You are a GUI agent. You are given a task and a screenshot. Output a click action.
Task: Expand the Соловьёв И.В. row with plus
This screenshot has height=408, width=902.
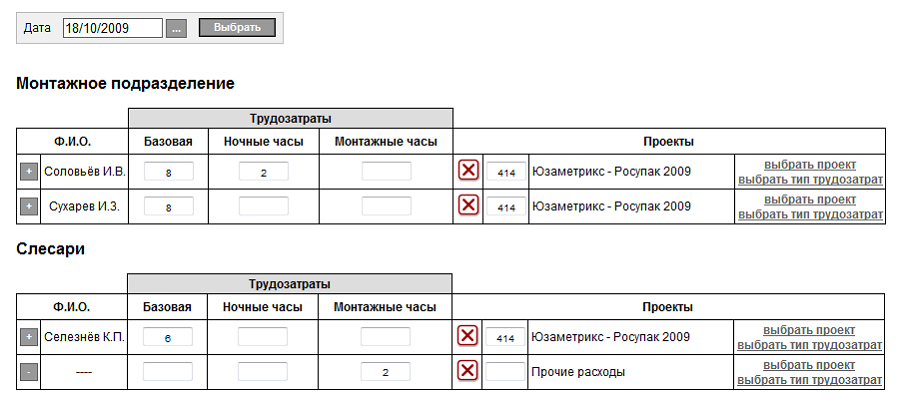click(28, 172)
